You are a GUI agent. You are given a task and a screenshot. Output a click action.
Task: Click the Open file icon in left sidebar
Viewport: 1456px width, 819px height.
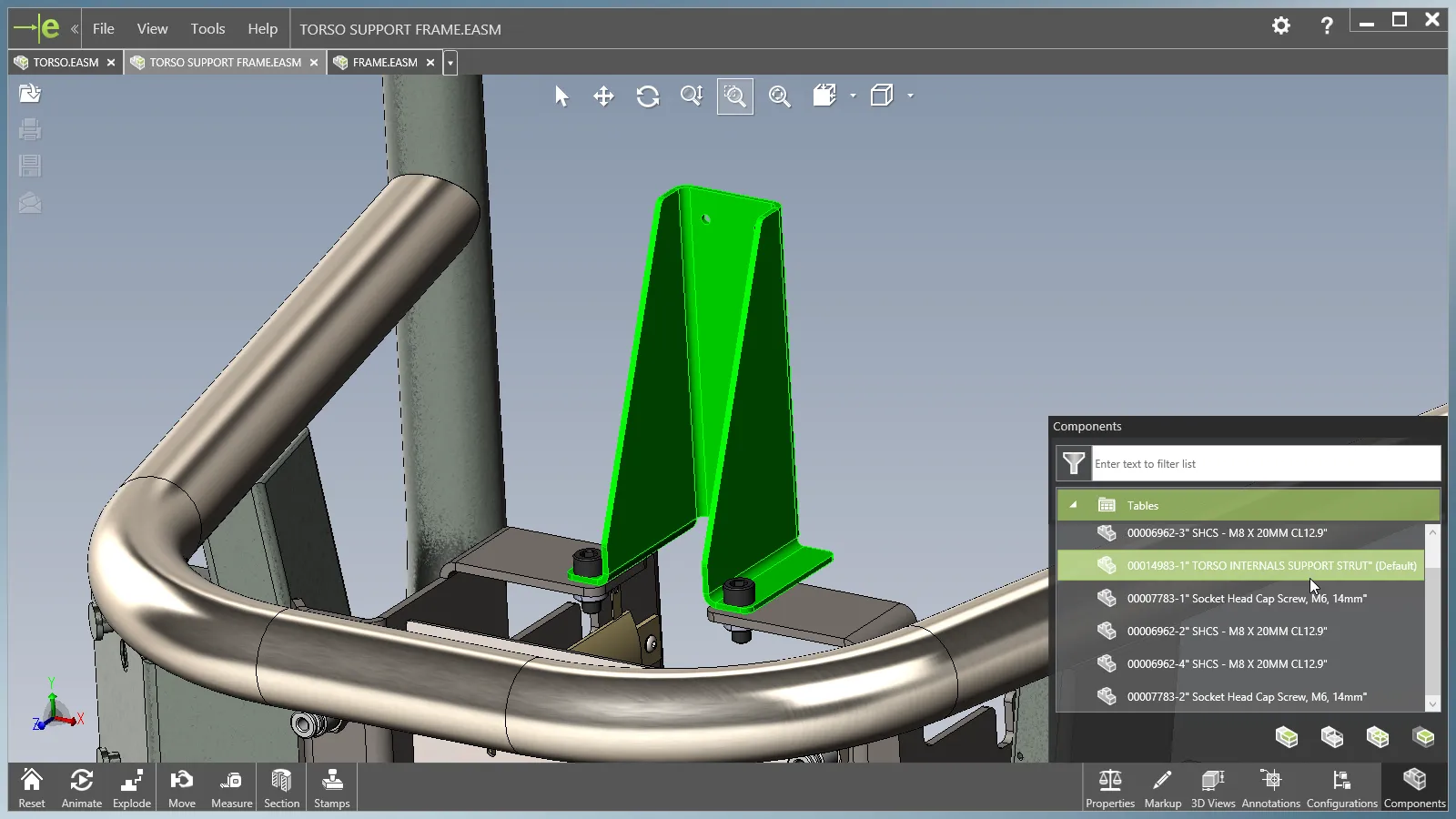30,94
